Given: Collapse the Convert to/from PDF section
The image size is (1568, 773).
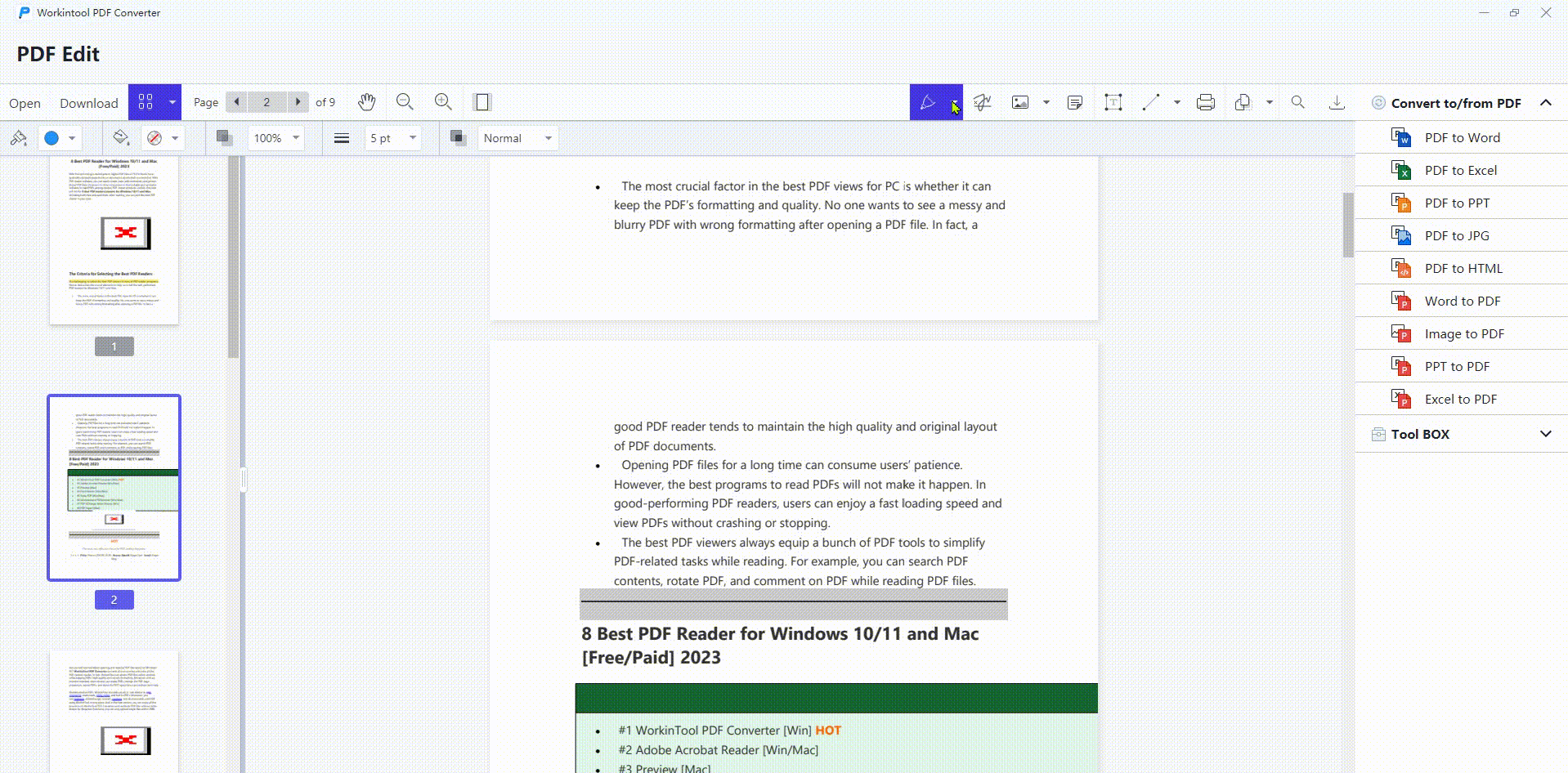Looking at the screenshot, I should pos(1546,102).
